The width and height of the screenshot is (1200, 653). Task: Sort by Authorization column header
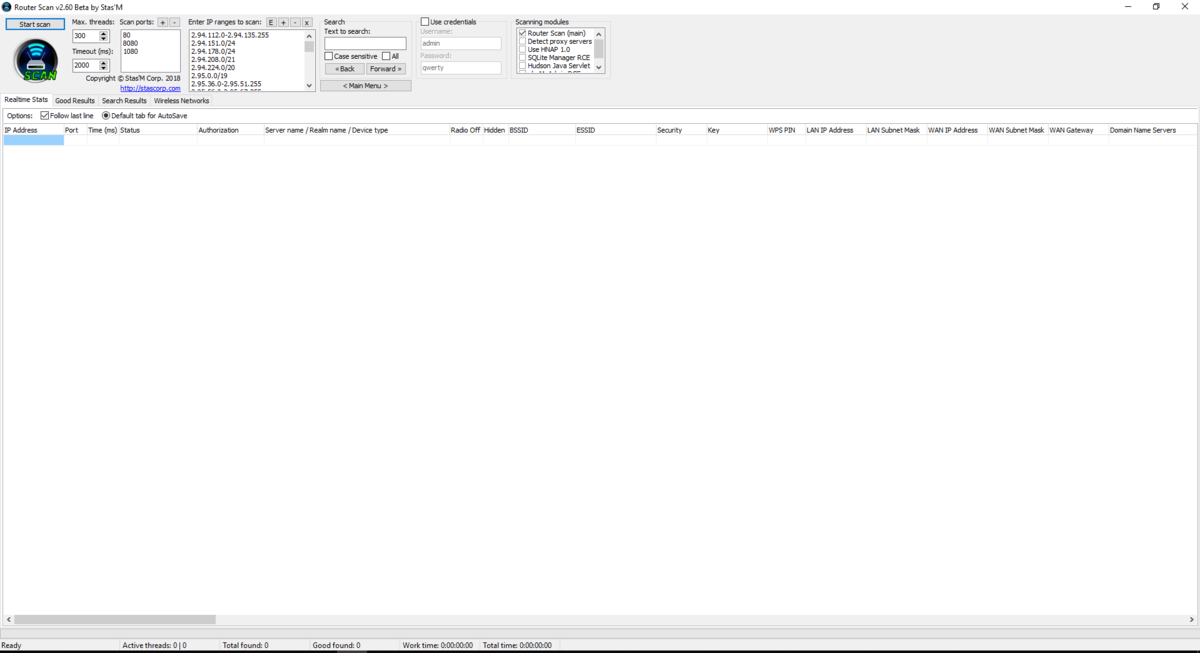(230, 130)
